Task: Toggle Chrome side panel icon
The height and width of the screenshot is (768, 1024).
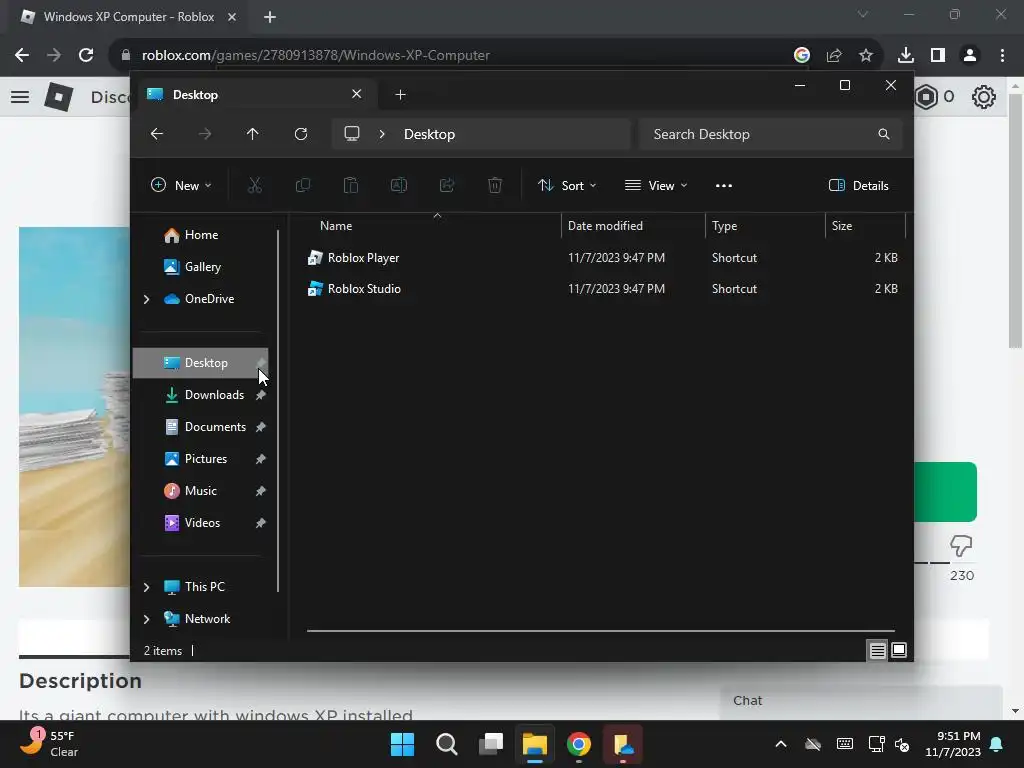Action: point(938,55)
